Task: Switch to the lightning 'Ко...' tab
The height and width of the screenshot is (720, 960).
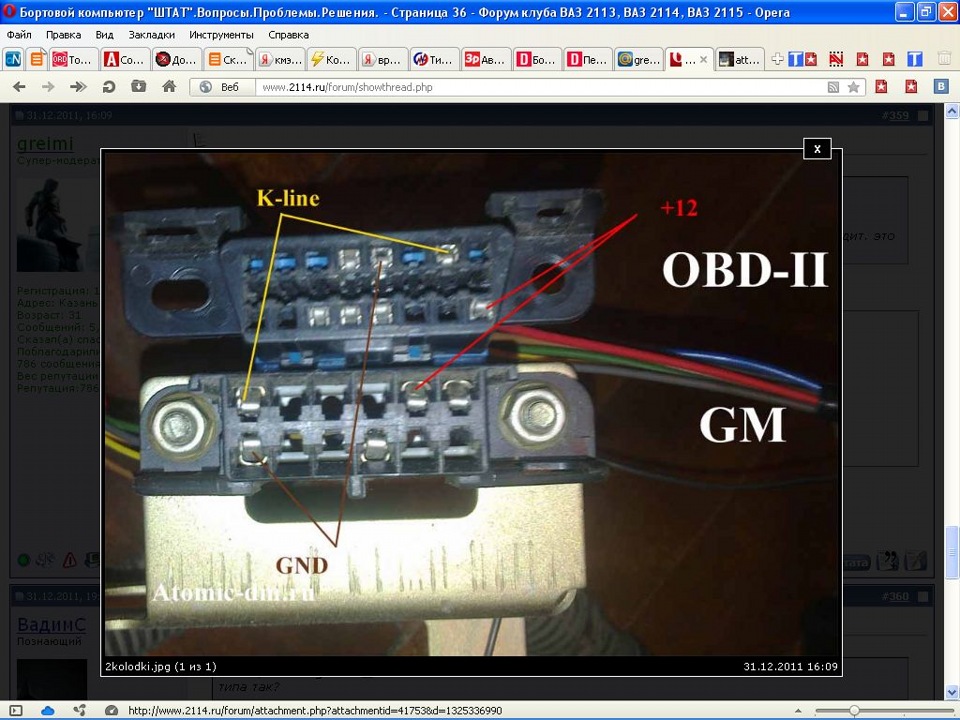Action: click(x=331, y=59)
